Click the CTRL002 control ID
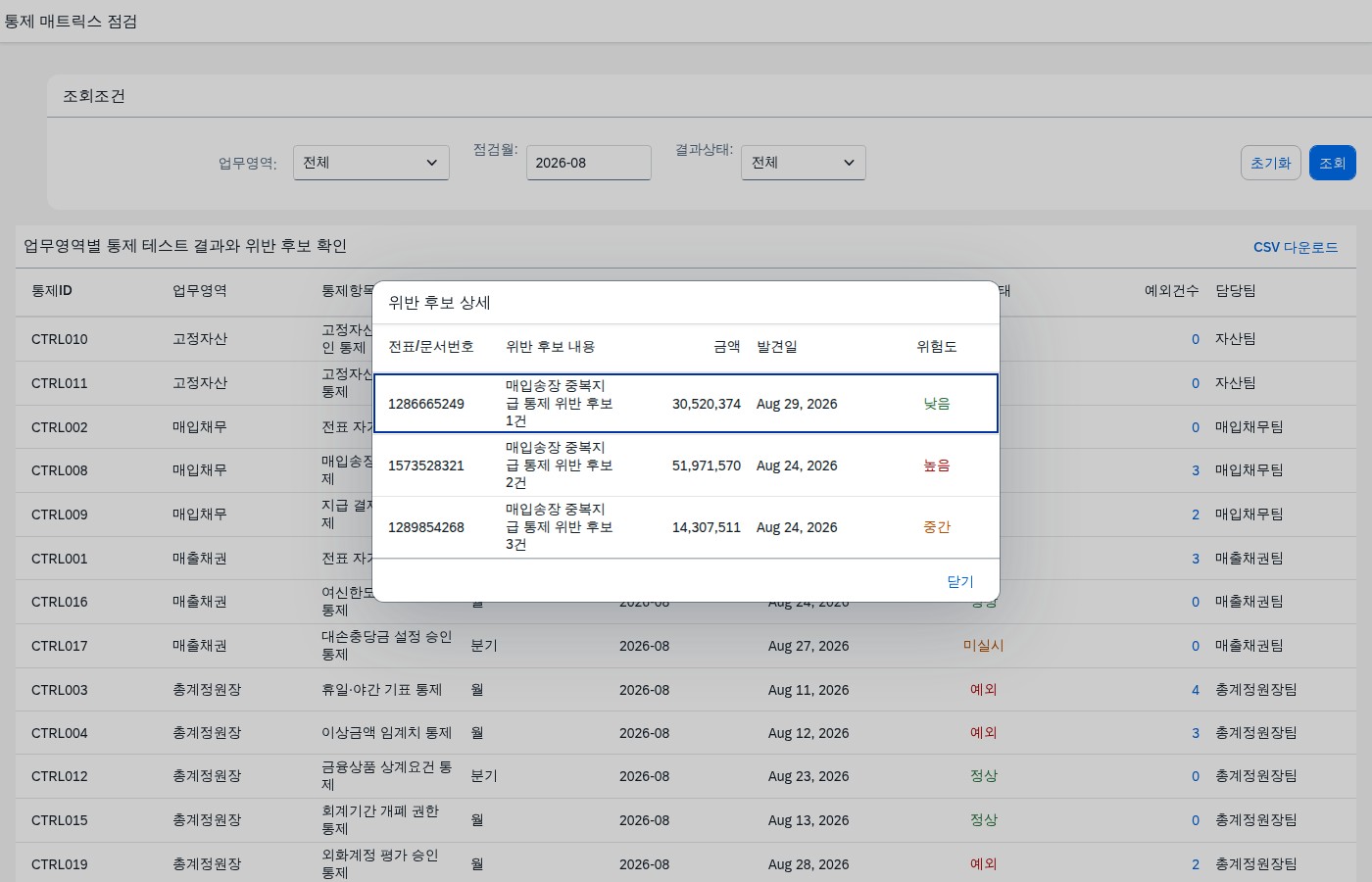 pos(60,427)
